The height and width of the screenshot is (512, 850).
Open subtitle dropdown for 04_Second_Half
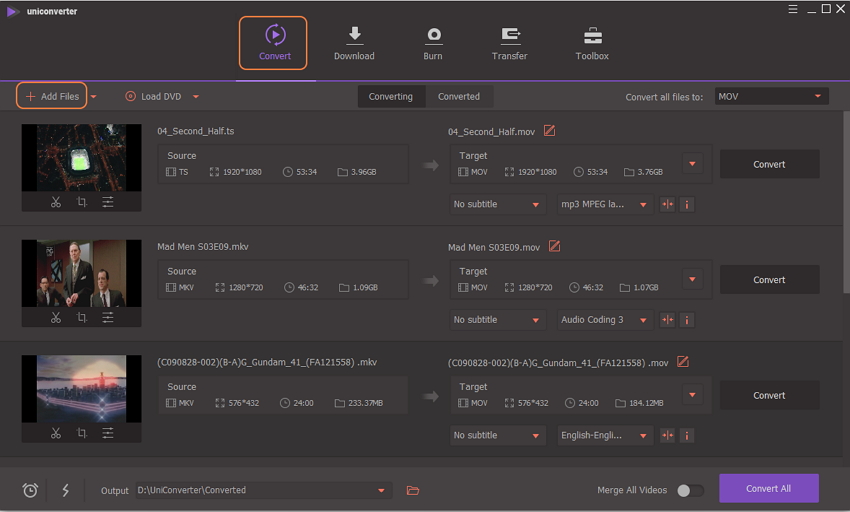tap(497, 204)
